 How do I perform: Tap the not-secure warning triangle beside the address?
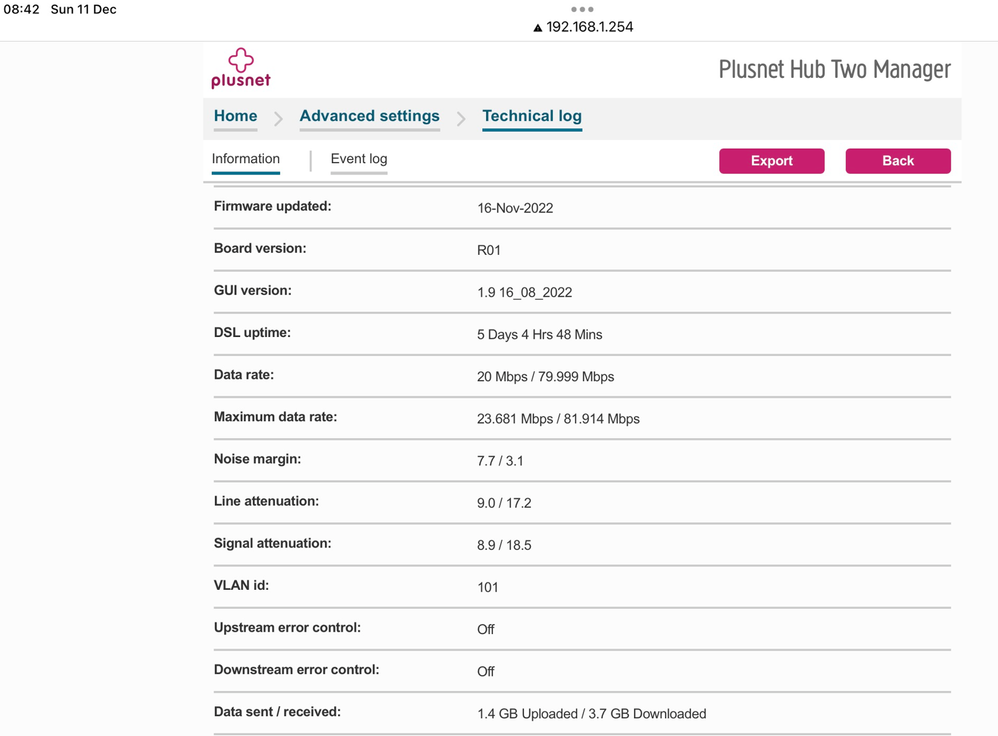pyautogui.click(x=537, y=28)
